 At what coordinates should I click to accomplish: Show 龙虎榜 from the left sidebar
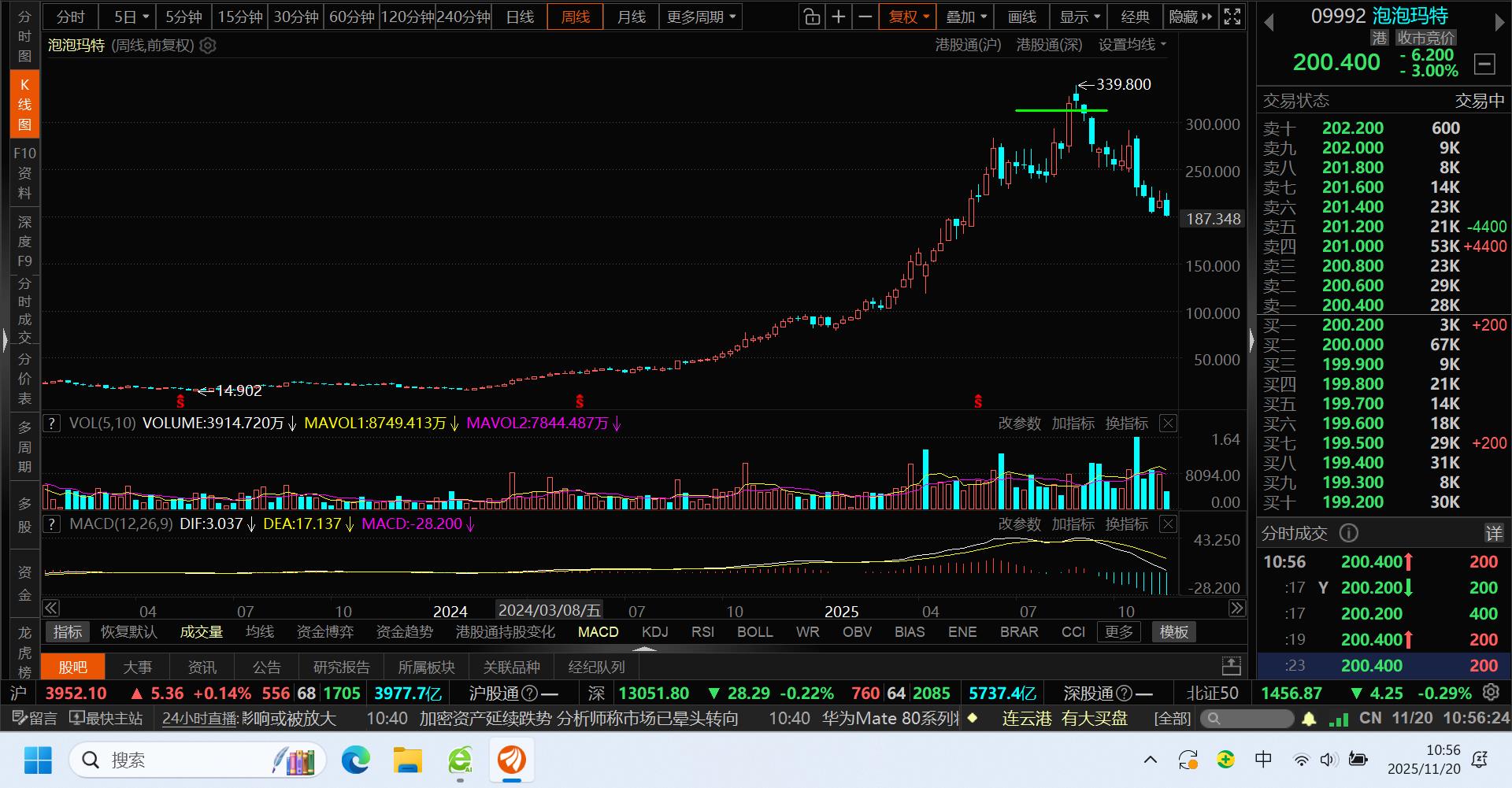[24, 651]
